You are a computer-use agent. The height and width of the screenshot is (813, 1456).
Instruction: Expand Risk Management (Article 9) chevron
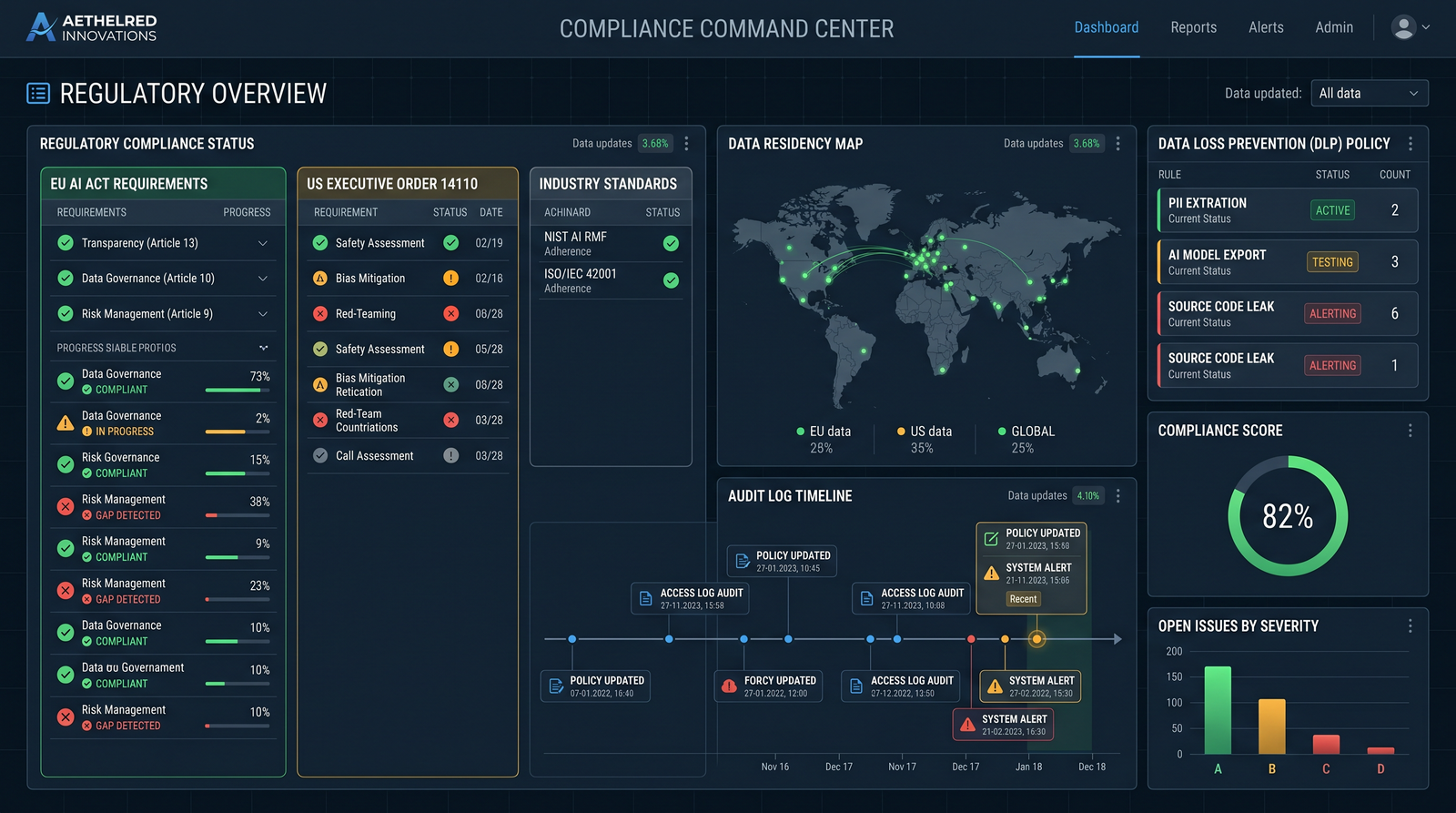(x=263, y=314)
